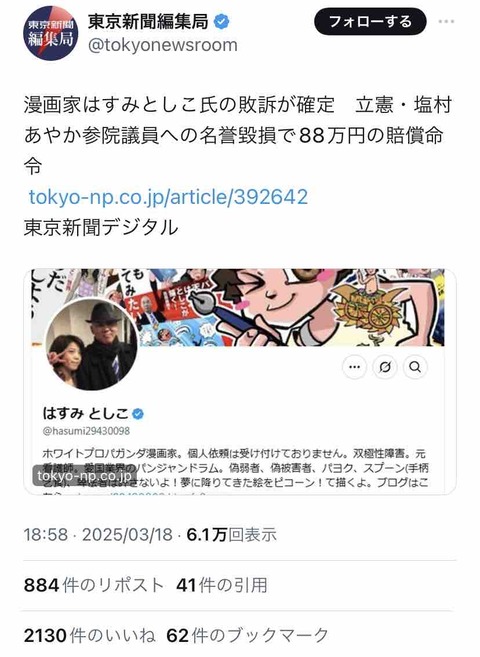Open the @tokyonewsroom handle
Screen dimensions: 480x657
pyautogui.click(x=163, y=45)
